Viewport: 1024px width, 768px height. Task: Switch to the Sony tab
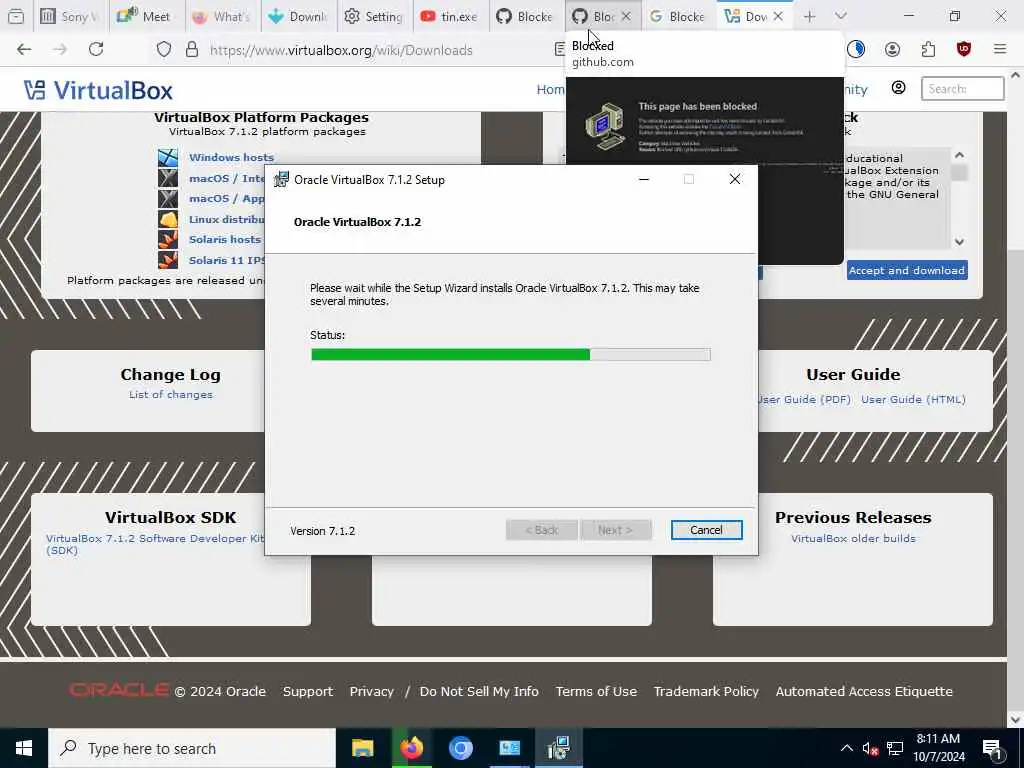(70, 16)
